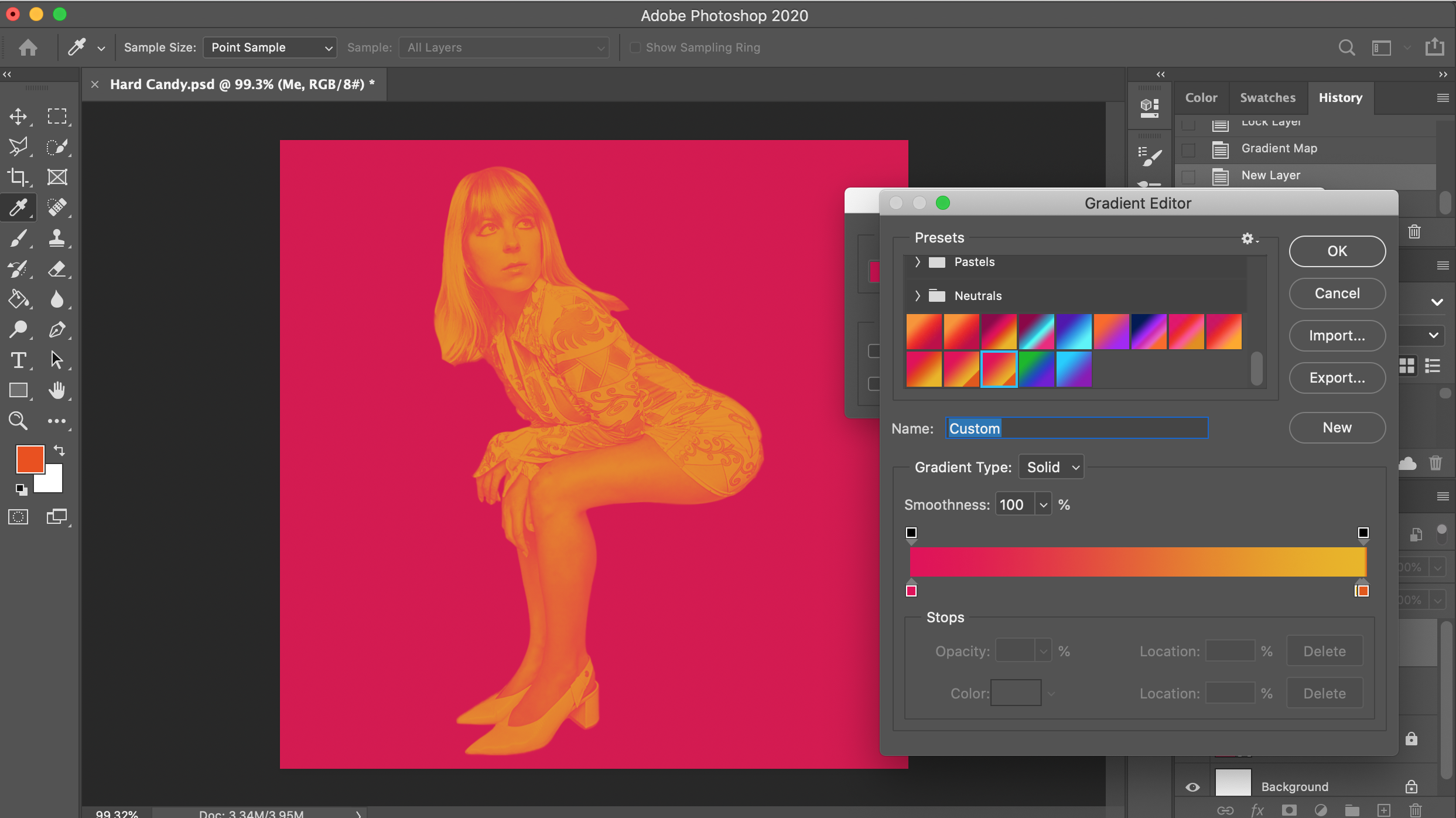
Task: Click the swap foreground/background colors icon
Action: coord(59,451)
